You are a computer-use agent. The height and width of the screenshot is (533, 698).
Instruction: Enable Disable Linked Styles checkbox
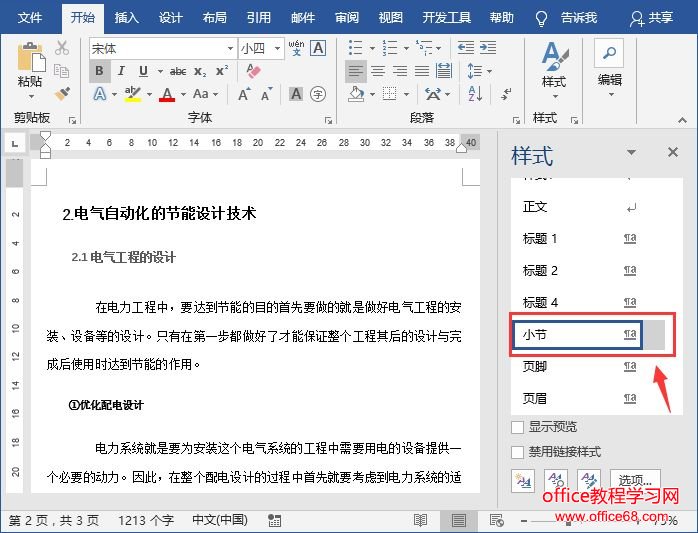[517, 452]
